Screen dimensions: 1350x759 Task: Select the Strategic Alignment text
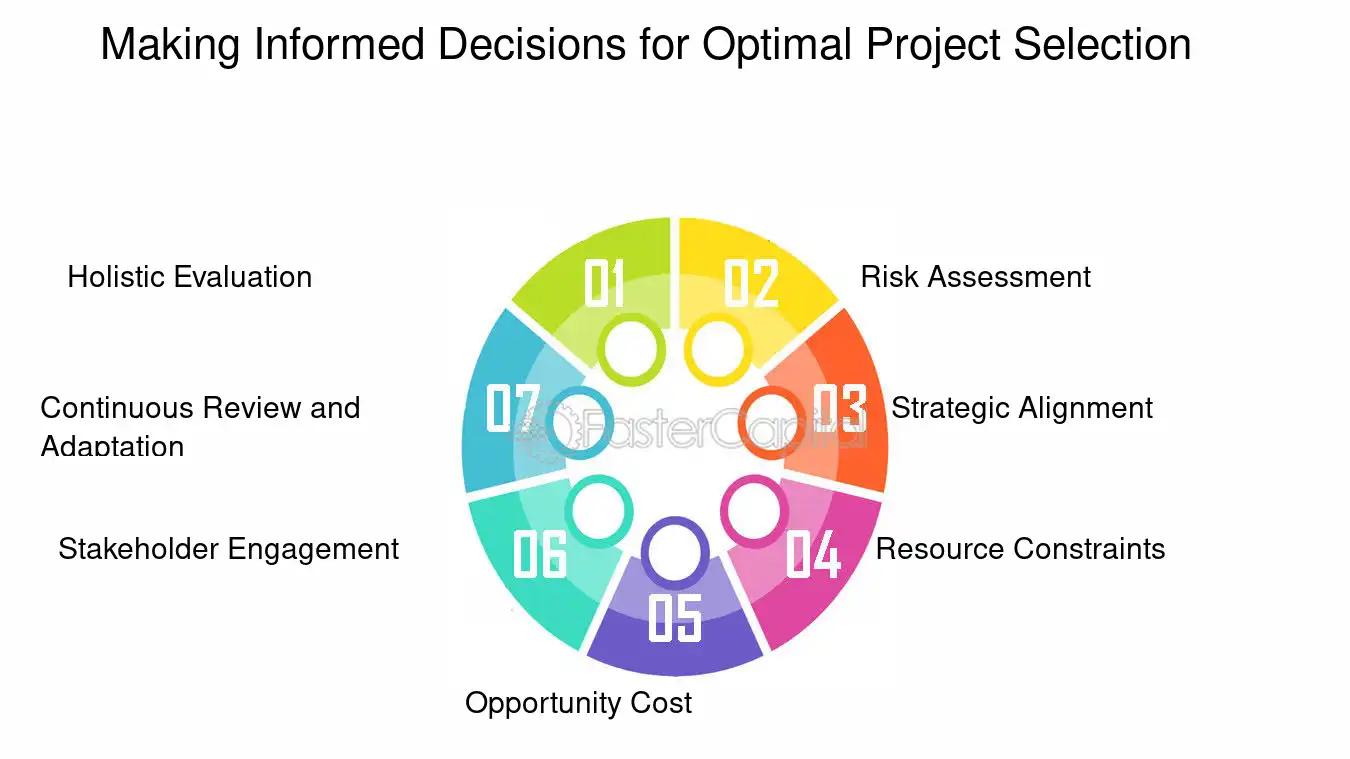point(1022,408)
